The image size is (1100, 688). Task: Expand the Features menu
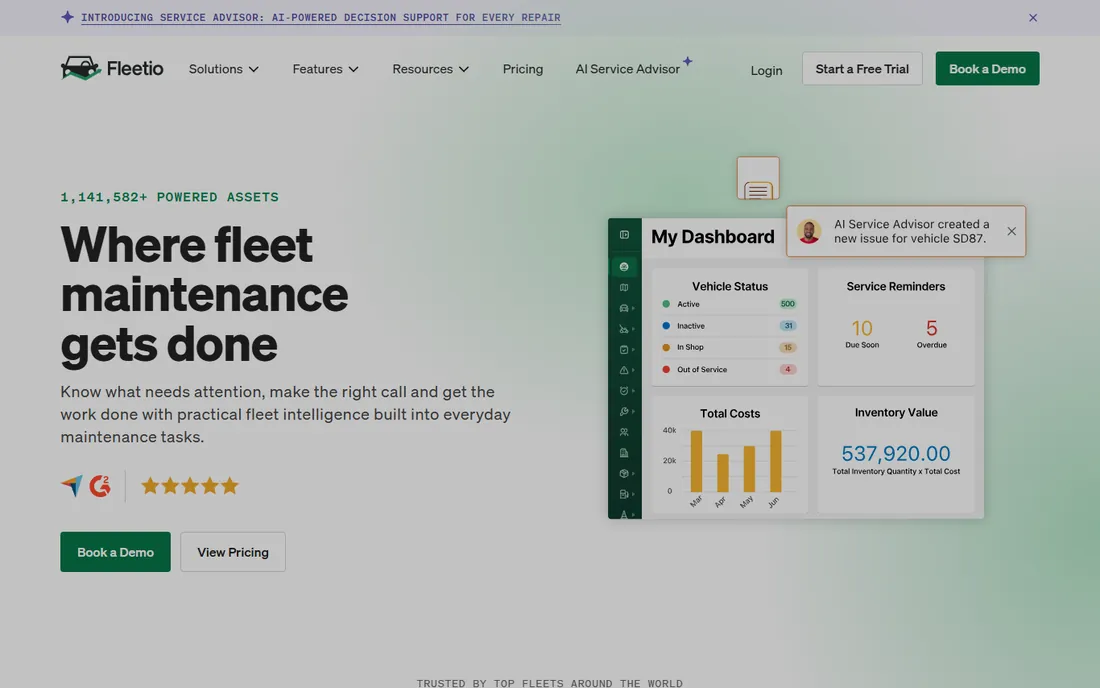[x=326, y=69]
